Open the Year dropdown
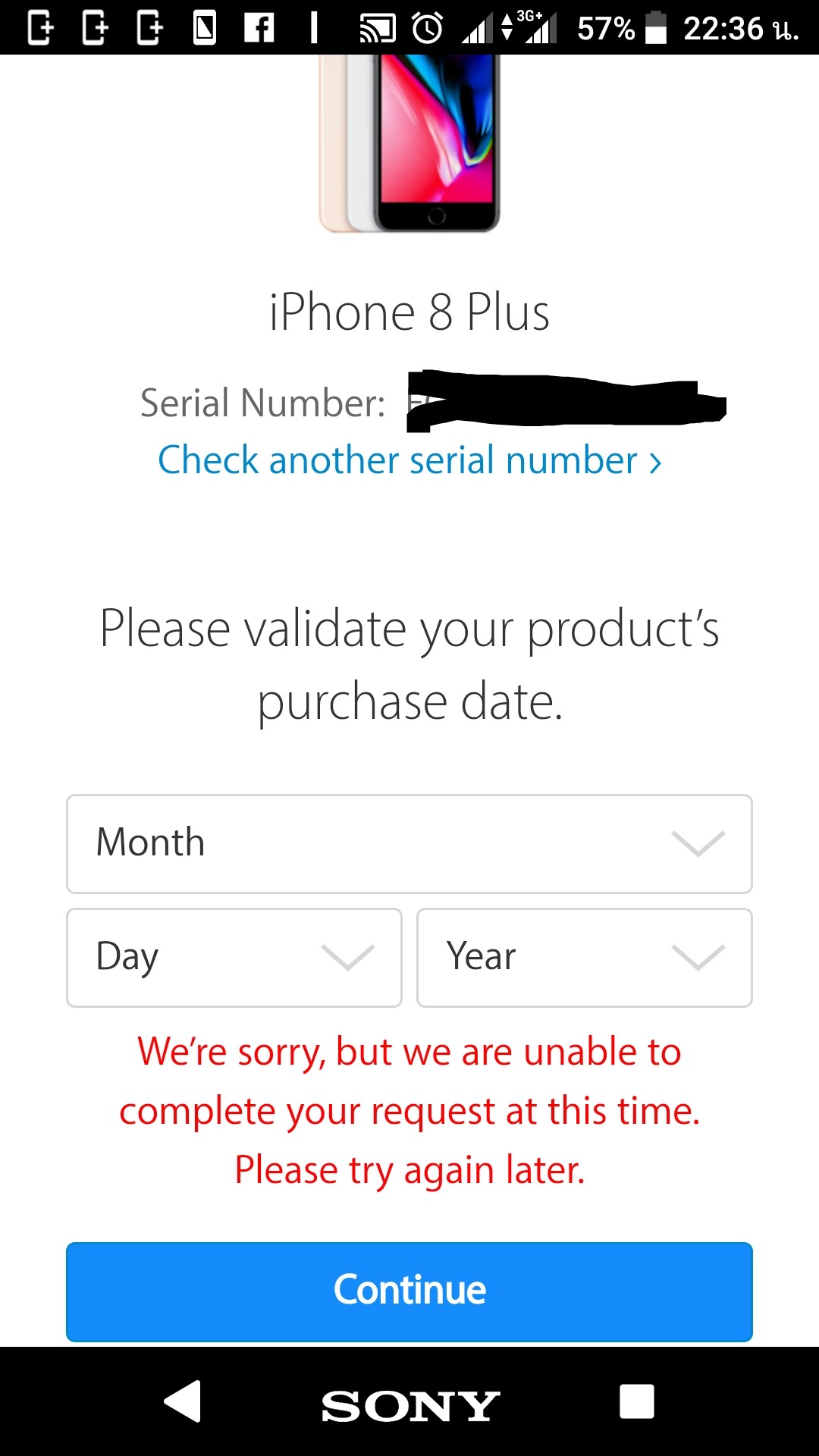 pyautogui.click(x=584, y=957)
